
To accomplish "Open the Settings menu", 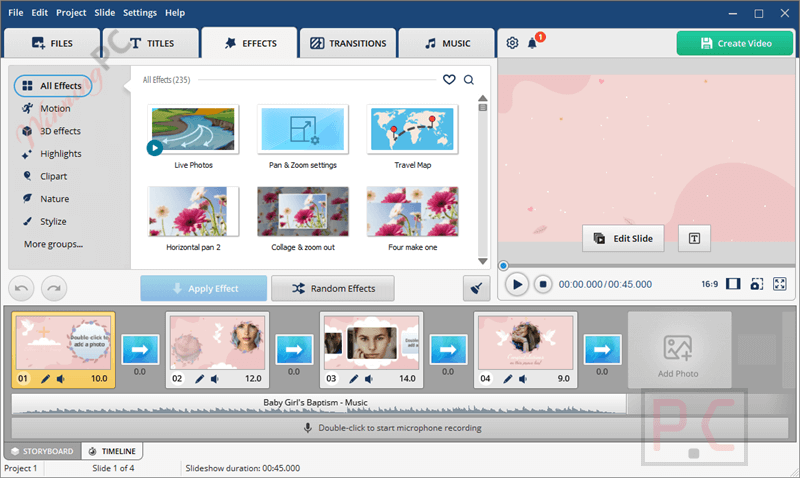I will [x=140, y=13].
